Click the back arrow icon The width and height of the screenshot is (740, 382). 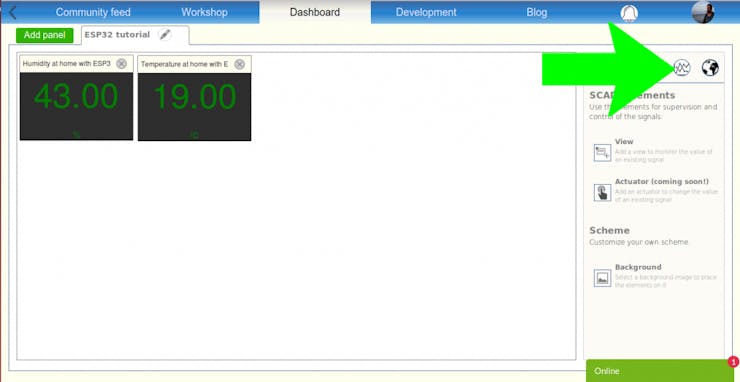click(13, 13)
